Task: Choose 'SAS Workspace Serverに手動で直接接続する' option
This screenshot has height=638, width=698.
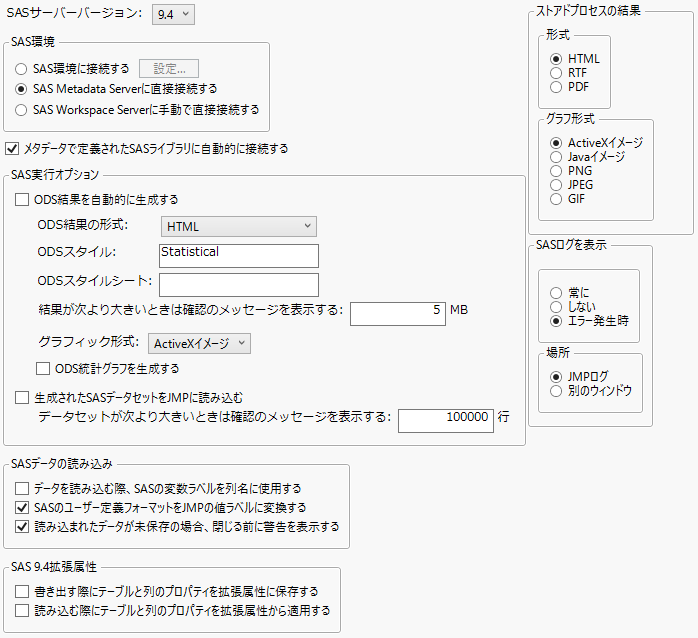Action: pos(21,110)
